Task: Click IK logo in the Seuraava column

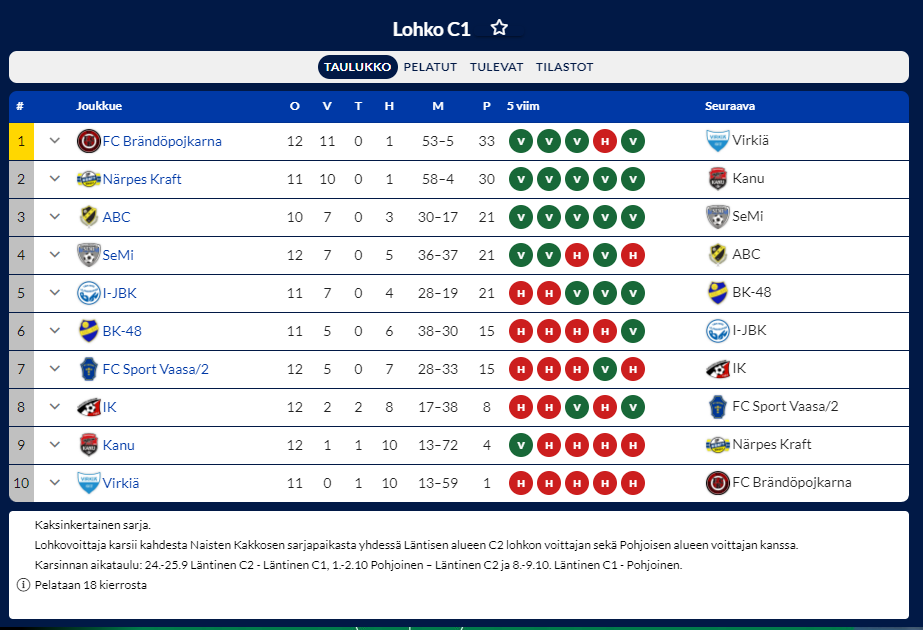Action: 717,369
